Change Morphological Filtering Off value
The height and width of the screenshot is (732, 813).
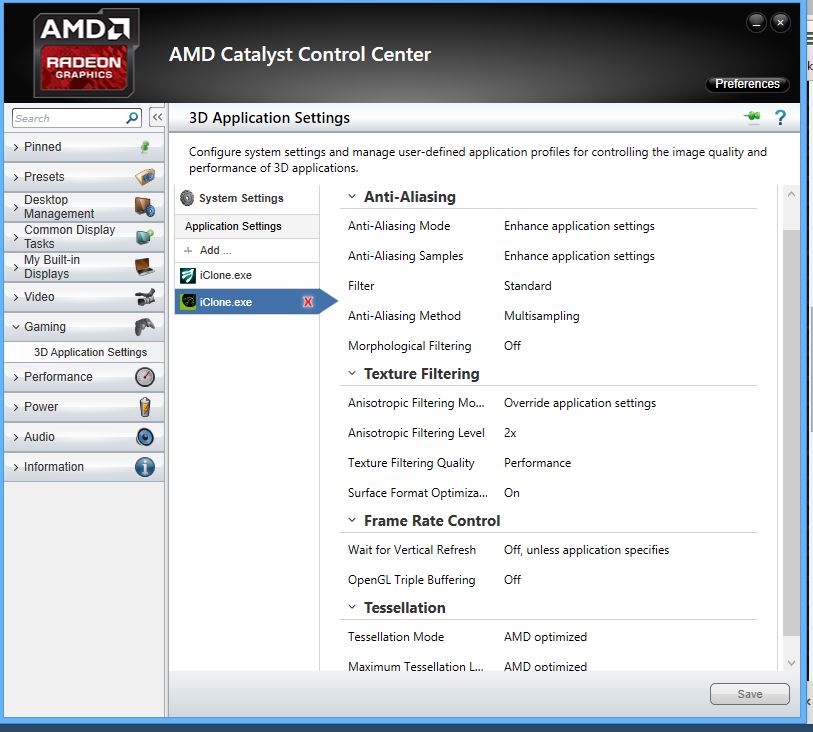point(512,346)
